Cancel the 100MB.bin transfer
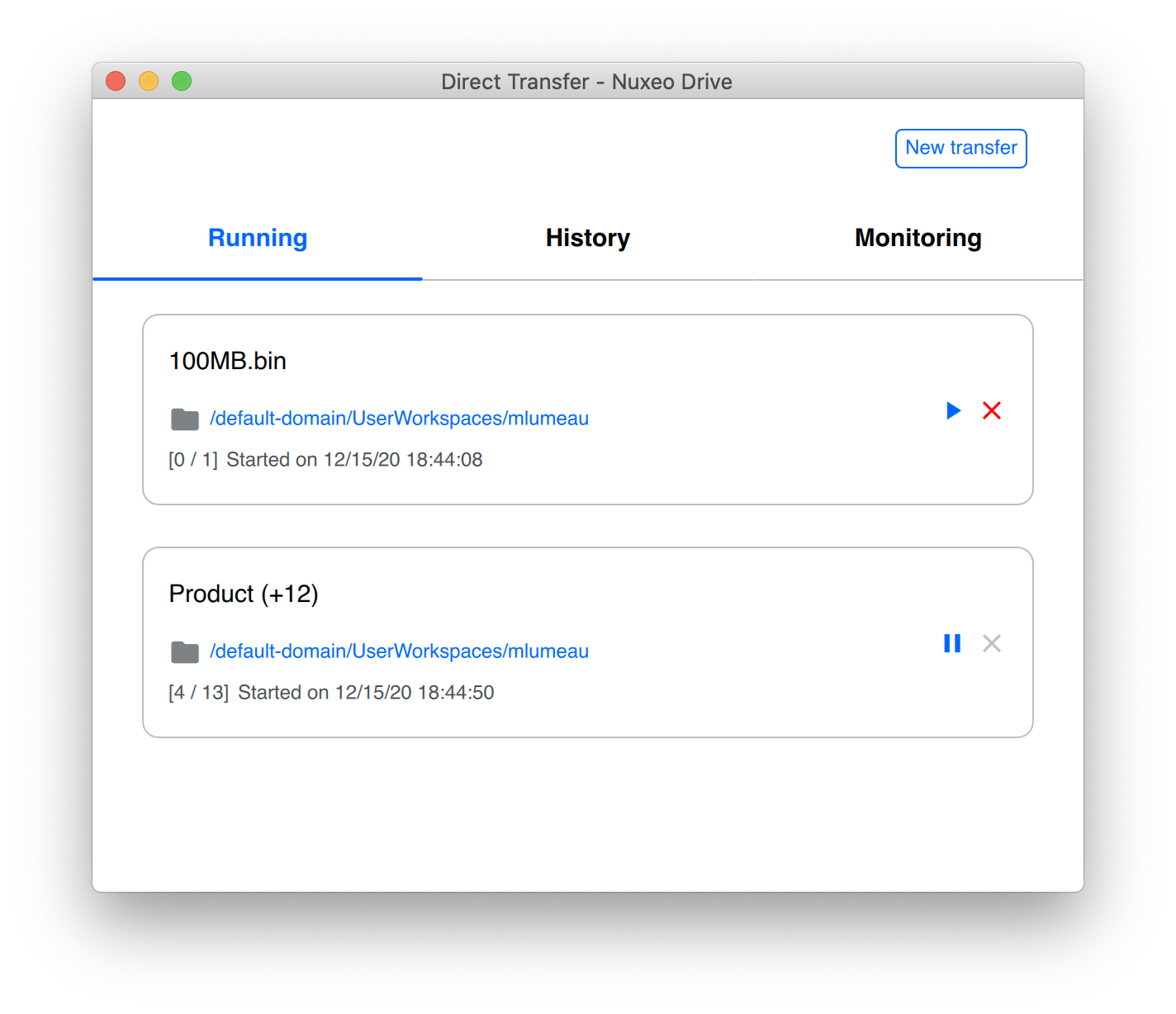 [x=992, y=410]
